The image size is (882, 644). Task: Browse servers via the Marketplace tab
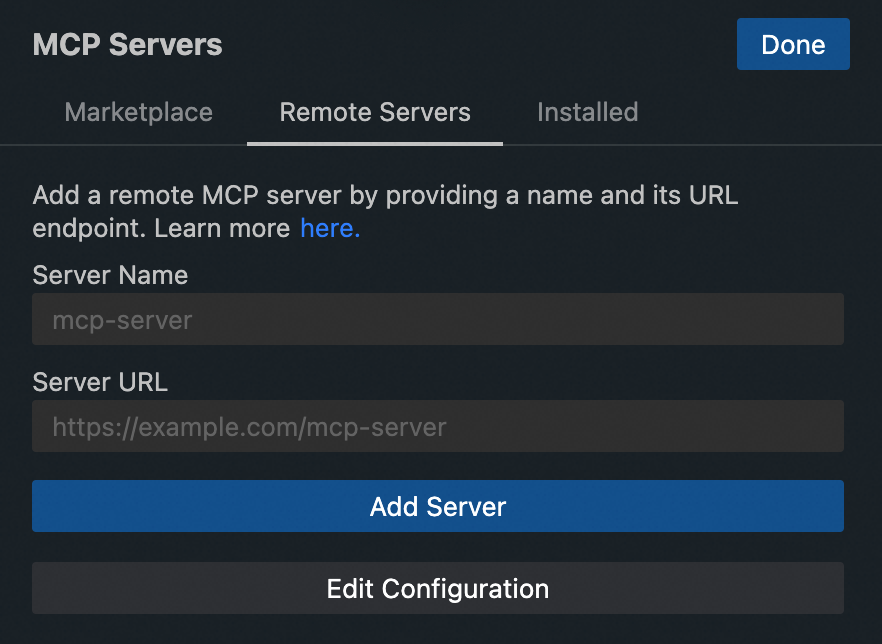(139, 112)
